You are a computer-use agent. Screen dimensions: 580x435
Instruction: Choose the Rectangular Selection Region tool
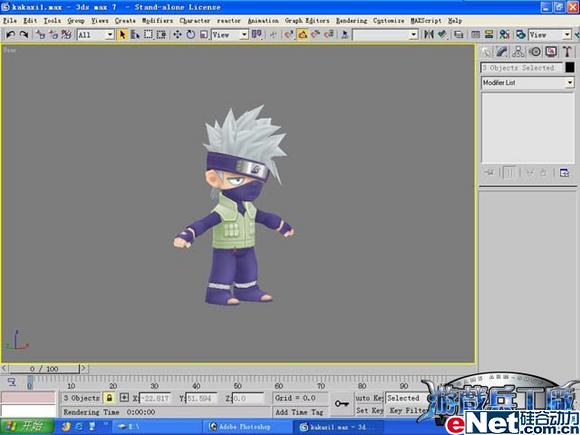(x=148, y=35)
